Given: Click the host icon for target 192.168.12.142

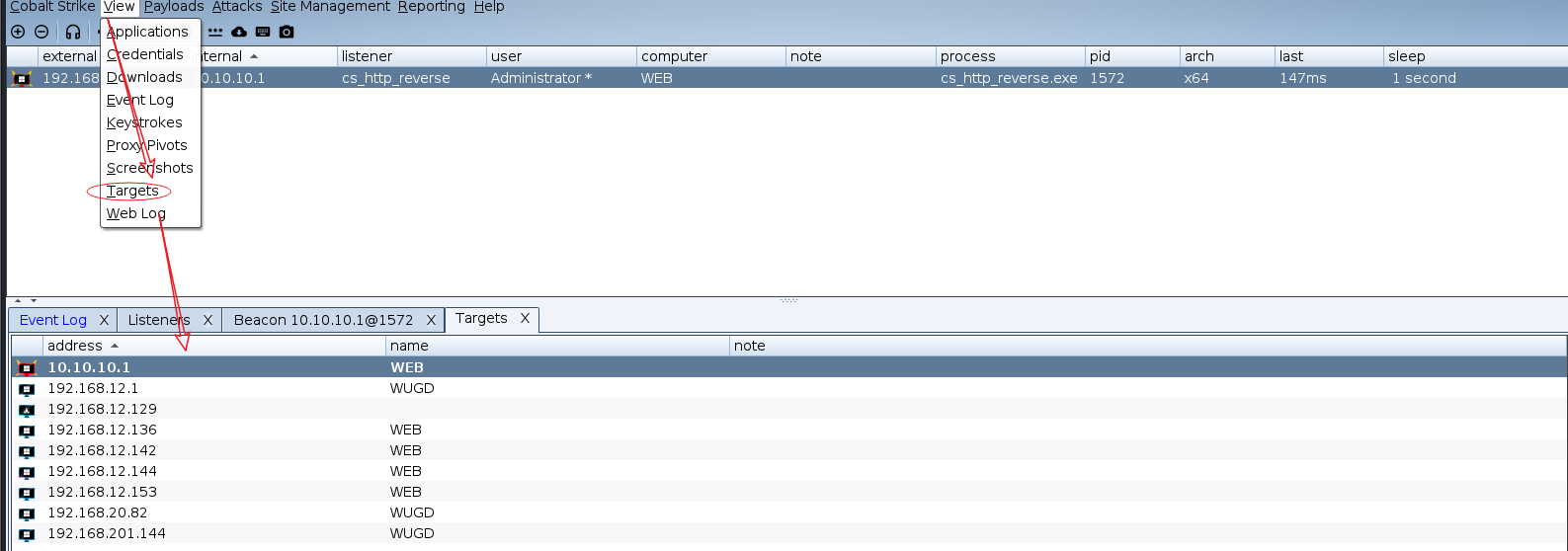Looking at the screenshot, I should pos(27,451).
